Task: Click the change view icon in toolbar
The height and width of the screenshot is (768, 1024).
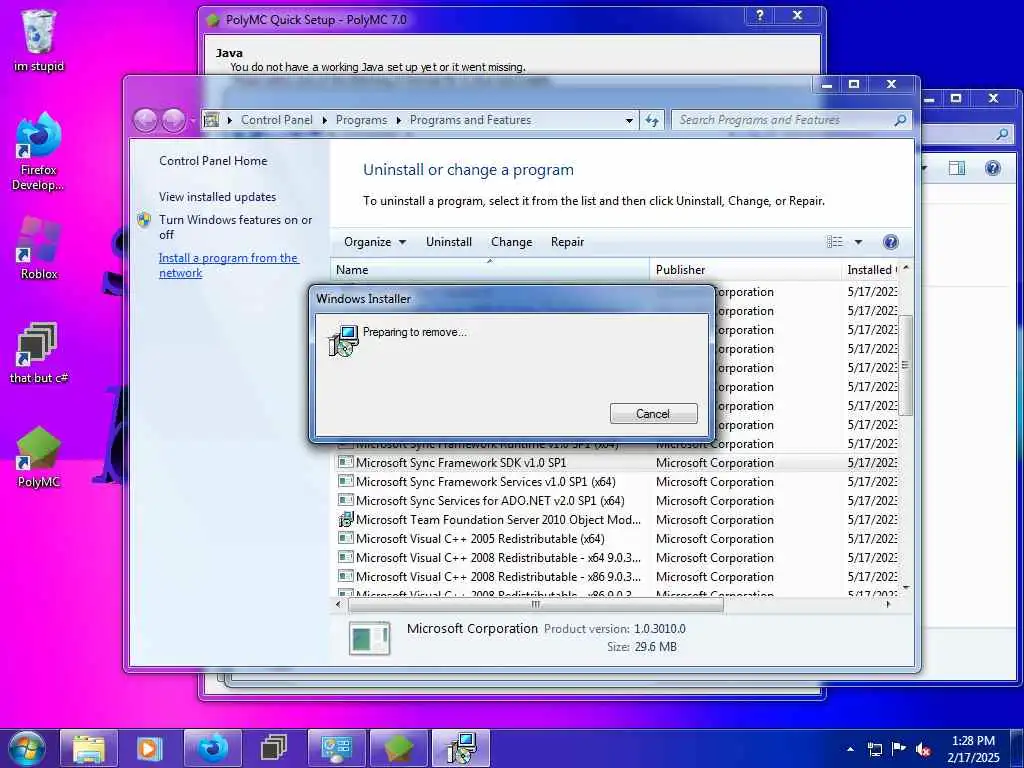Action: point(835,242)
